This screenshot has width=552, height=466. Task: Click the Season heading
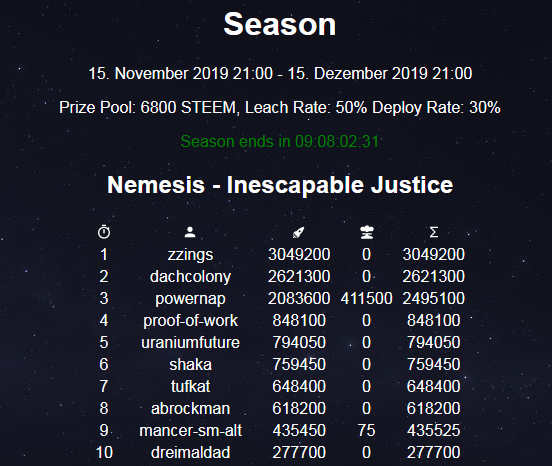[280, 24]
